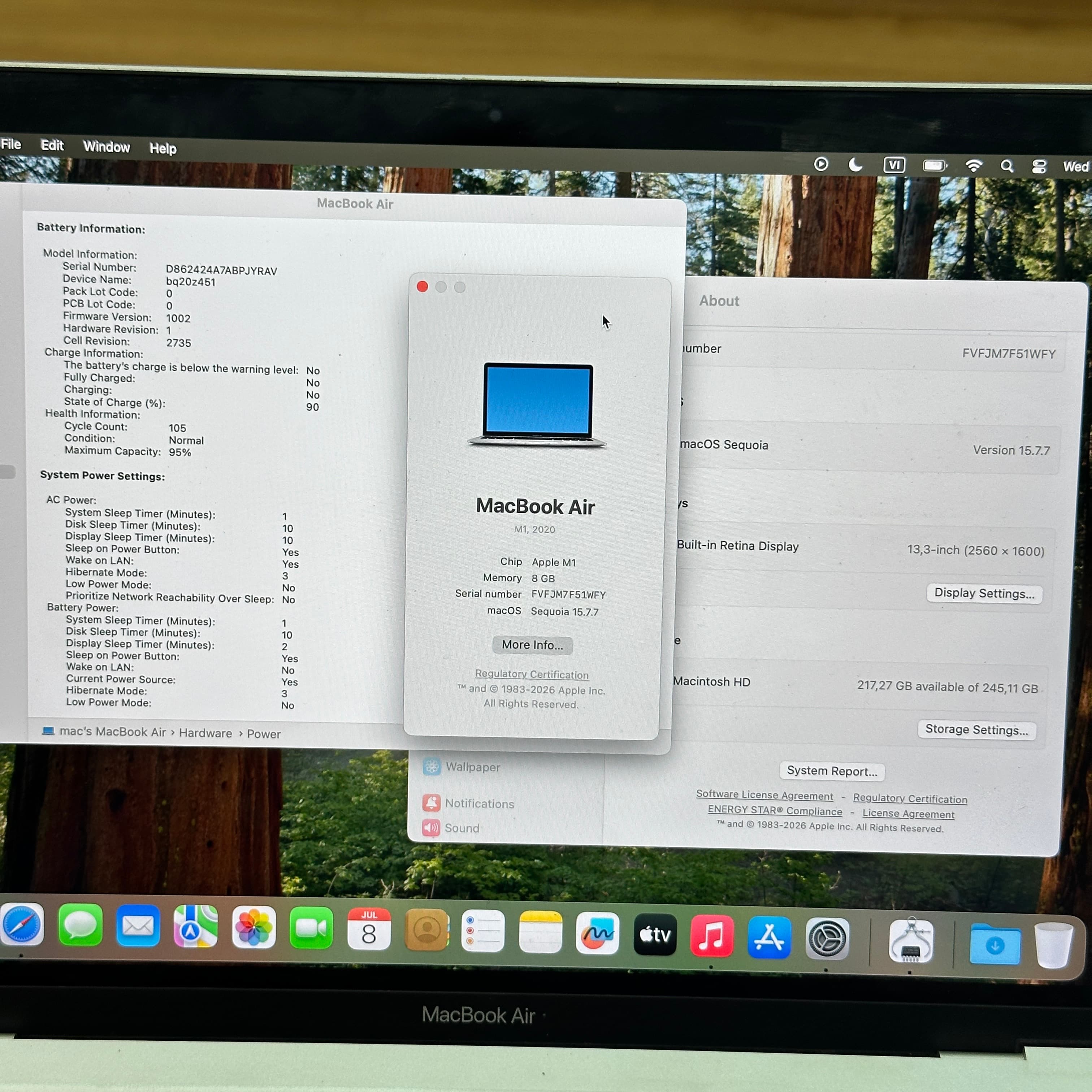This screenshot has width=1092, height=1092.
Task: Select Wallpaper in Settings sidebar
Action: tap(462, 766)
